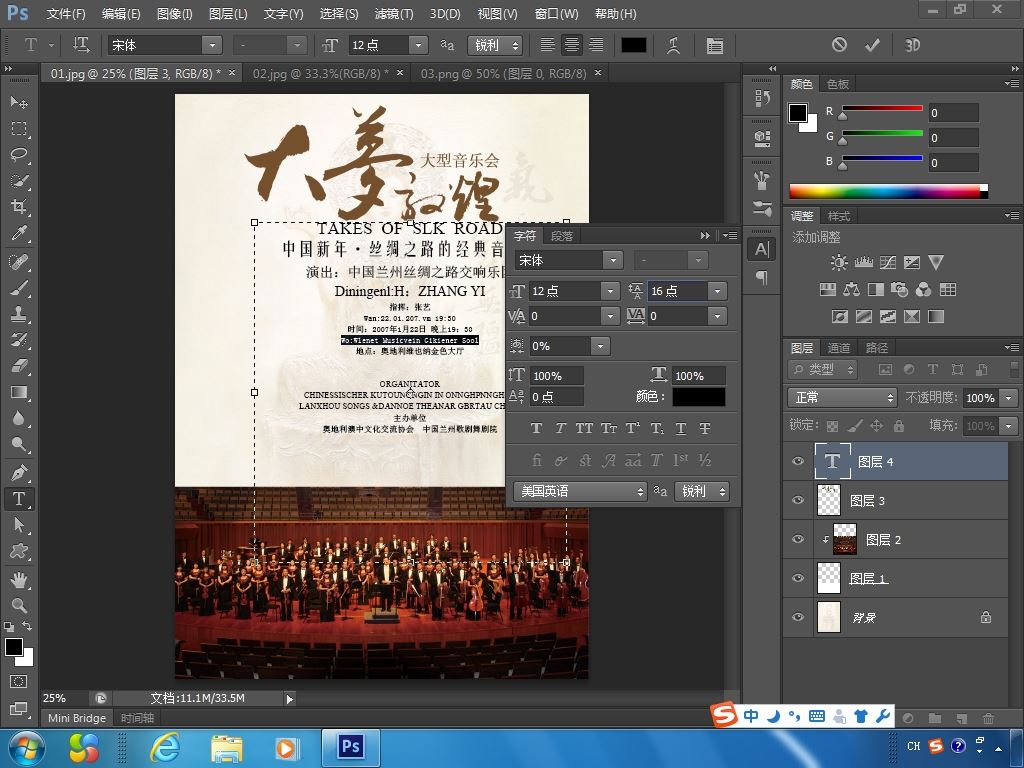Click the text color swatch in Character panel
The height and width of the screenshot is (768, 1024).
699,397
